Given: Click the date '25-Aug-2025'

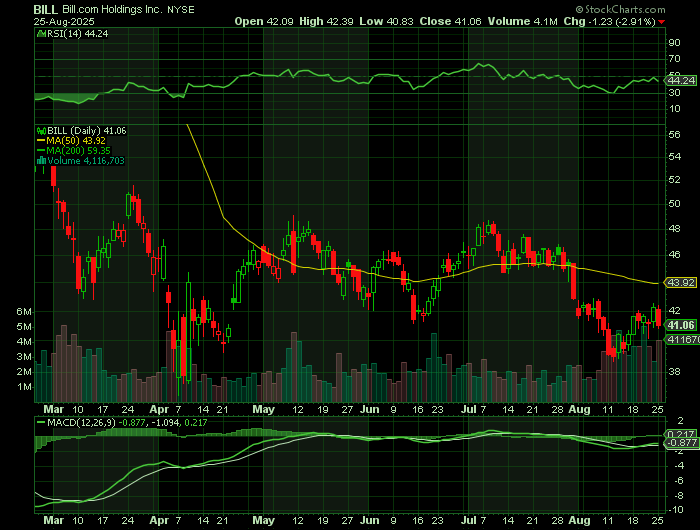Looking at the screenshot, I should coord(64,21).
